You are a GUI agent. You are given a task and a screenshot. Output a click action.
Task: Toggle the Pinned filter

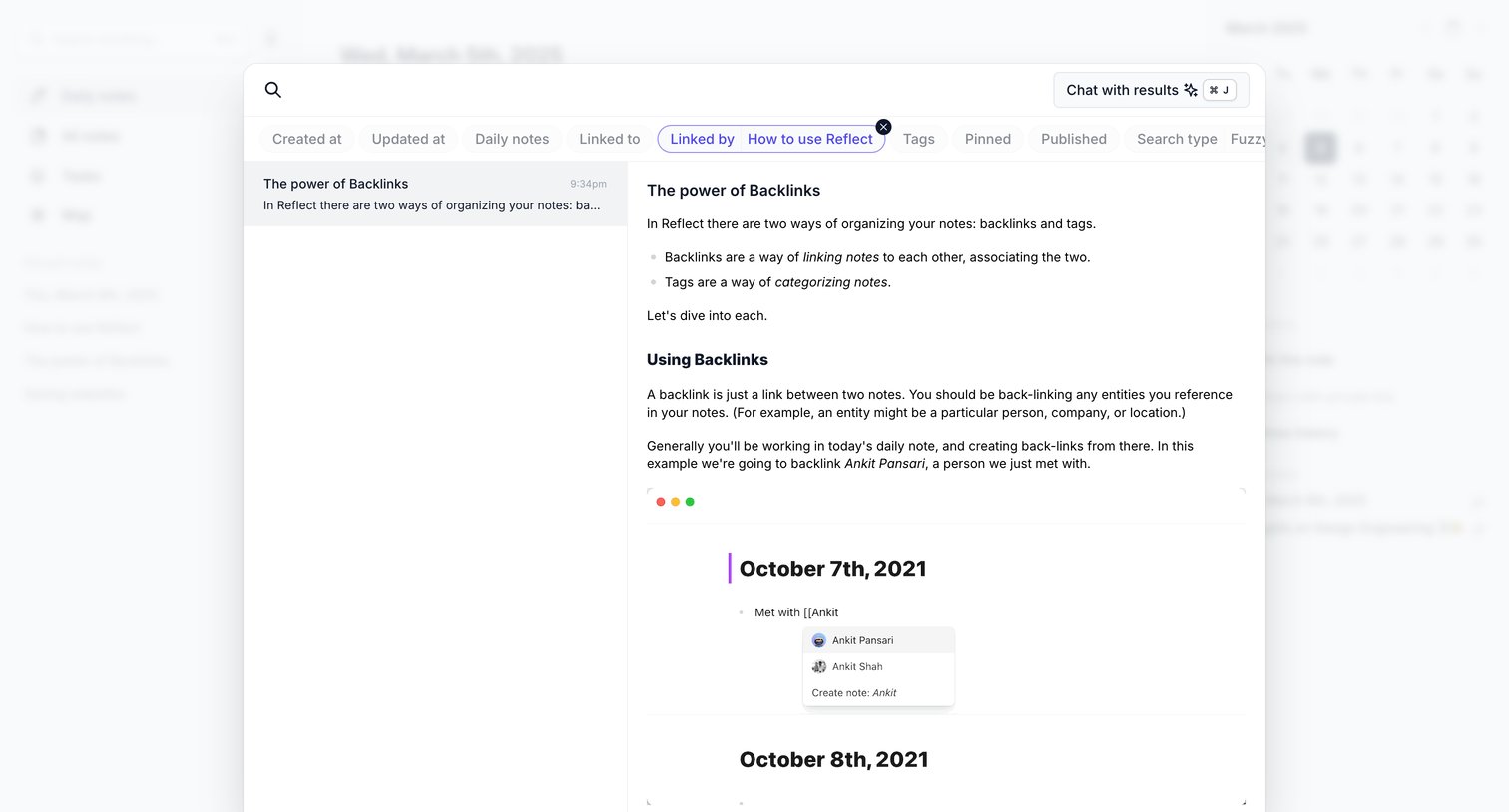[988, 139]
